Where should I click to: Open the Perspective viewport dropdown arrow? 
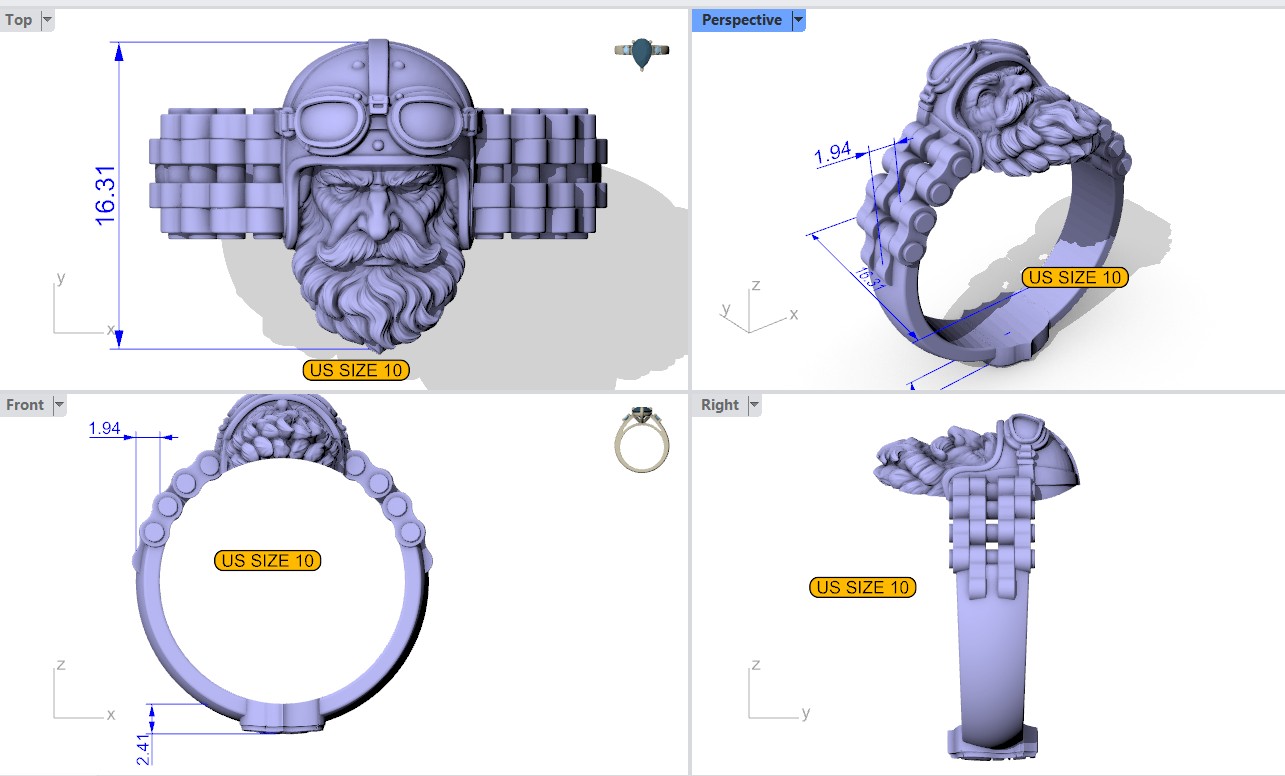798,20
